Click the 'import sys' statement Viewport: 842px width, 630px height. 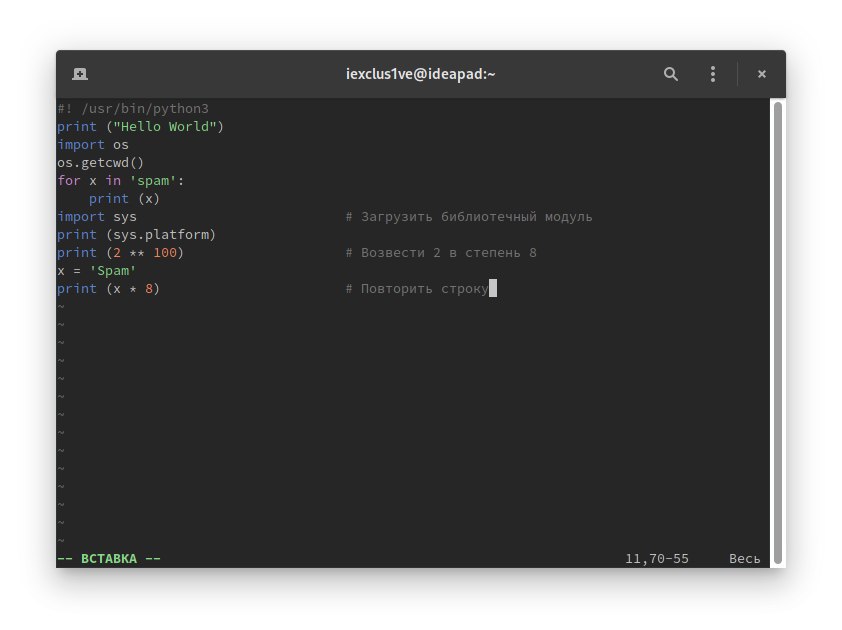[x=97, y=217]
